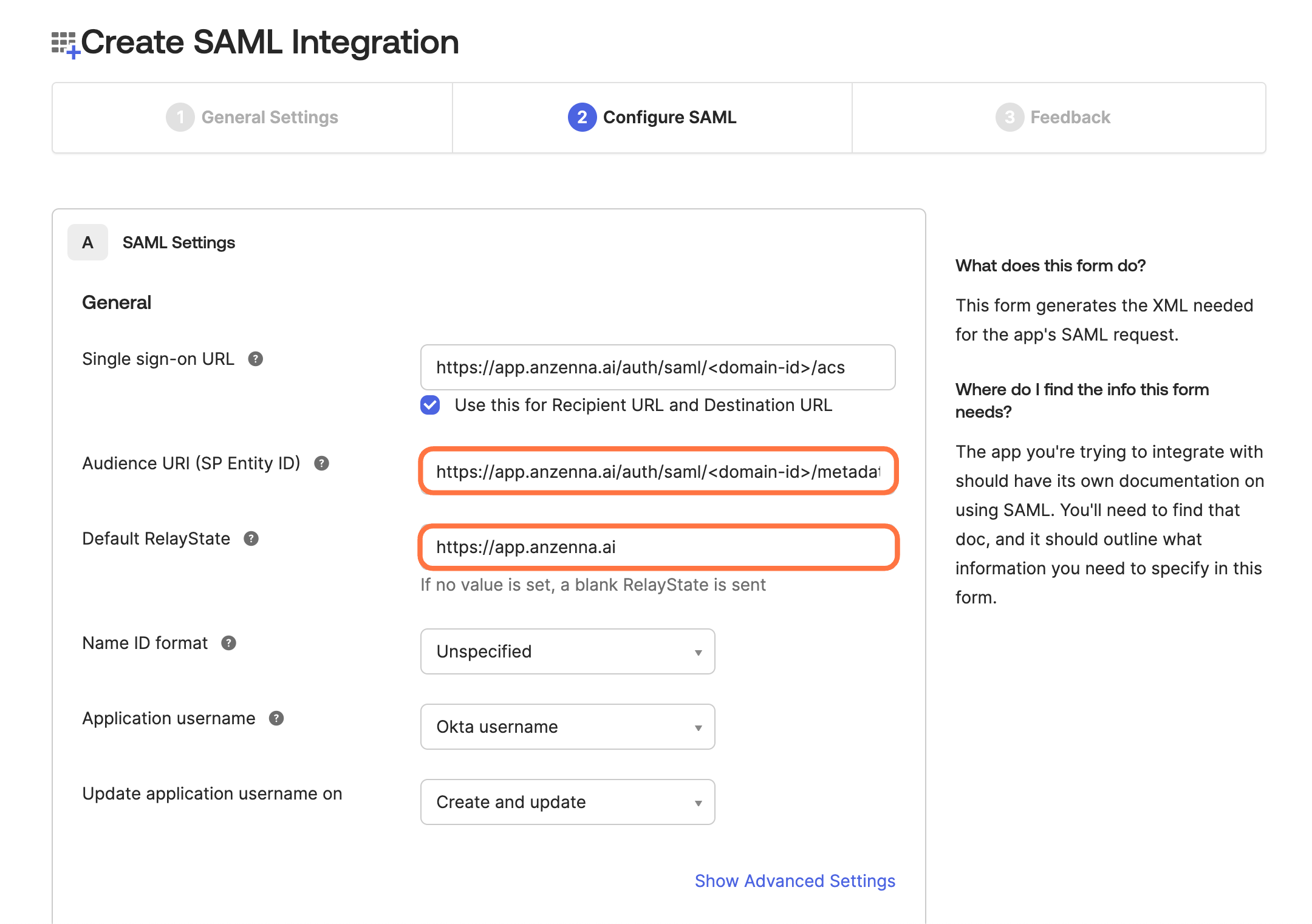The height and width of the screenshot is (924, 1312).
Task: Click help icon next to Single sign-on URL
Action: [256, 359]
